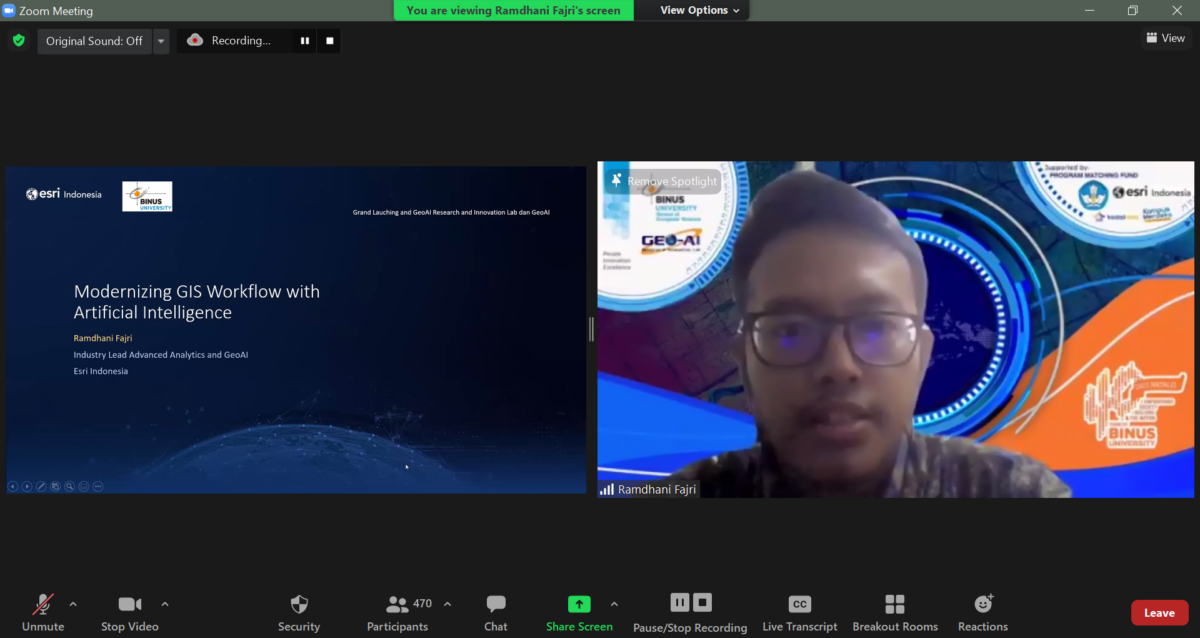Click Remove Spotlight on the video
Screen dimensions: 1200x638
[x=664, y=181]
